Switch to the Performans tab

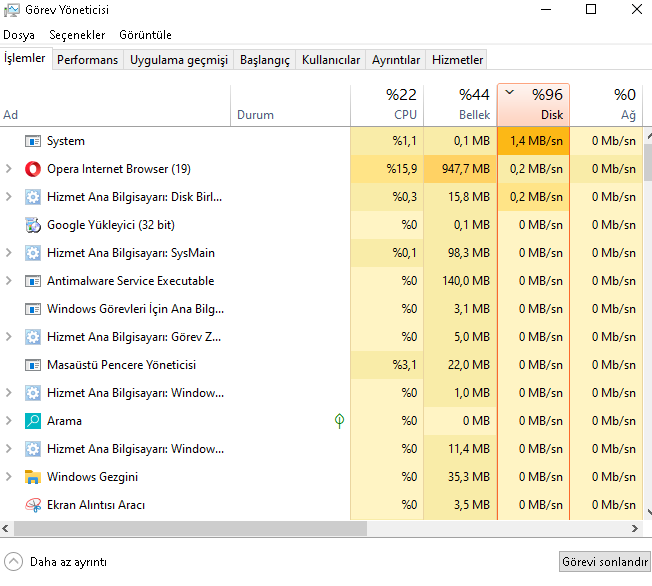coord(87,60)
